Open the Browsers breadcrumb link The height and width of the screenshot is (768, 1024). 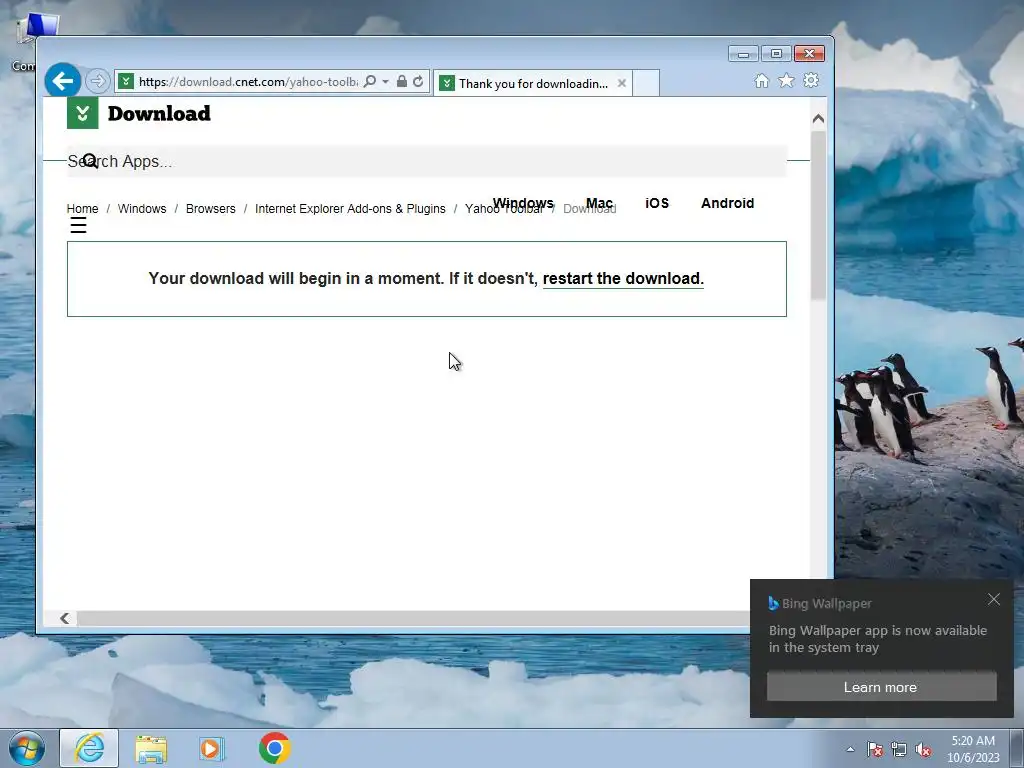(x=210, y=209)
